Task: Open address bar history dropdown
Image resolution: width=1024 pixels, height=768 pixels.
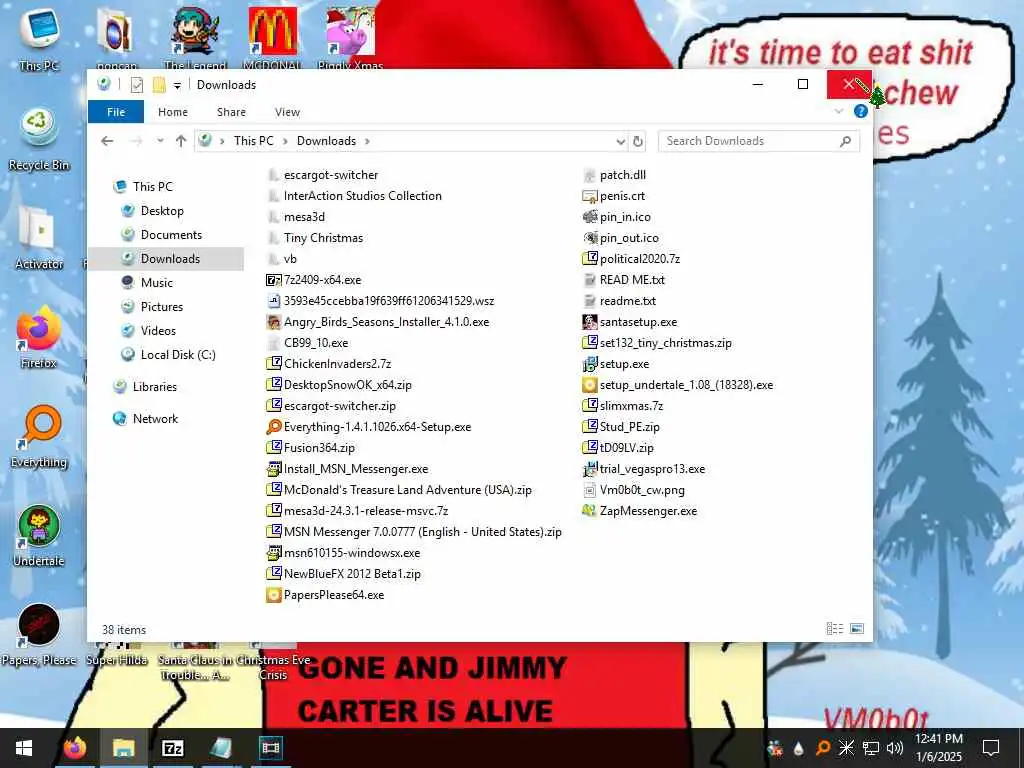Action: tap(620, 141)
